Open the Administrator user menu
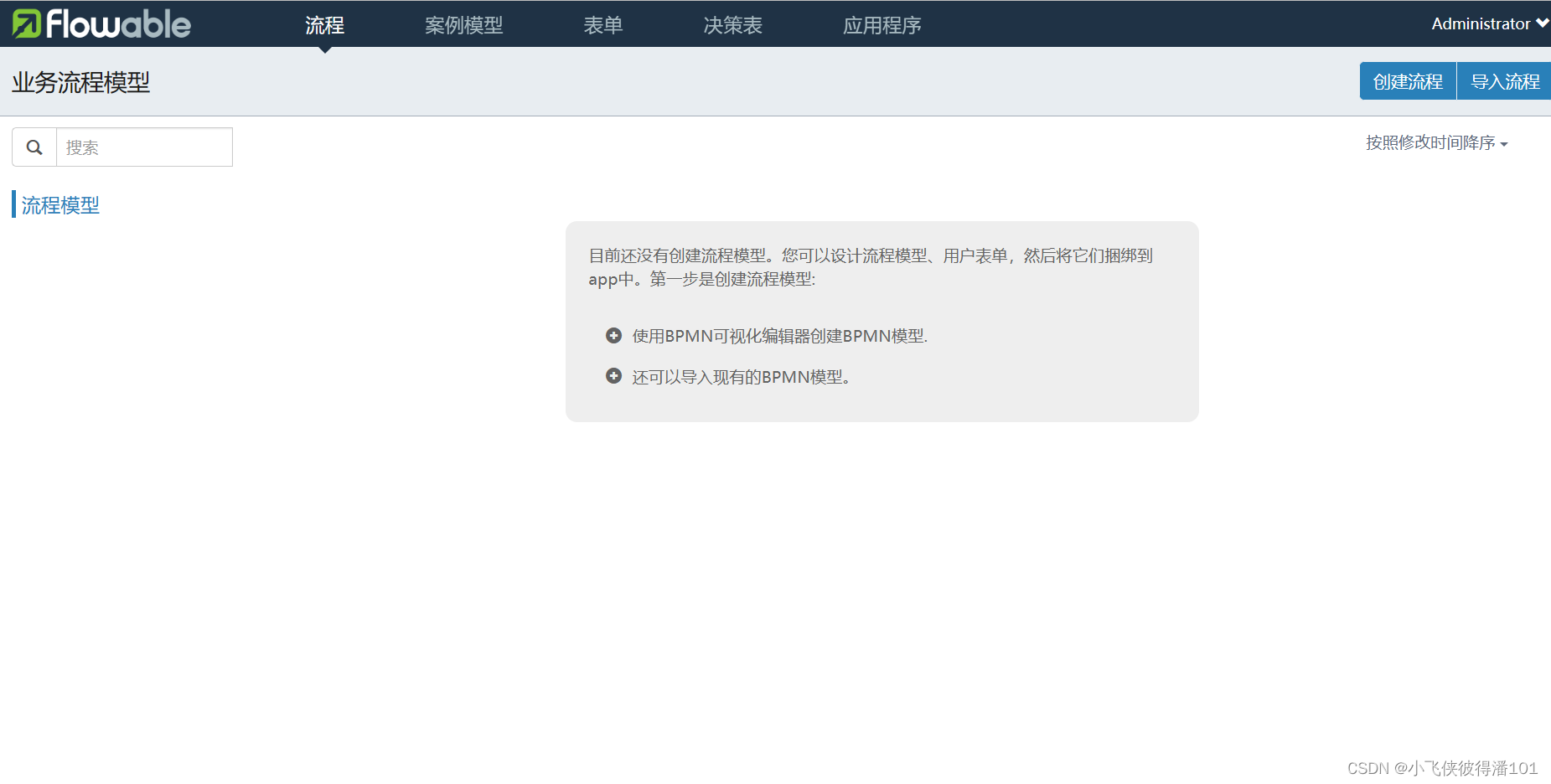 pos(1490,23)
